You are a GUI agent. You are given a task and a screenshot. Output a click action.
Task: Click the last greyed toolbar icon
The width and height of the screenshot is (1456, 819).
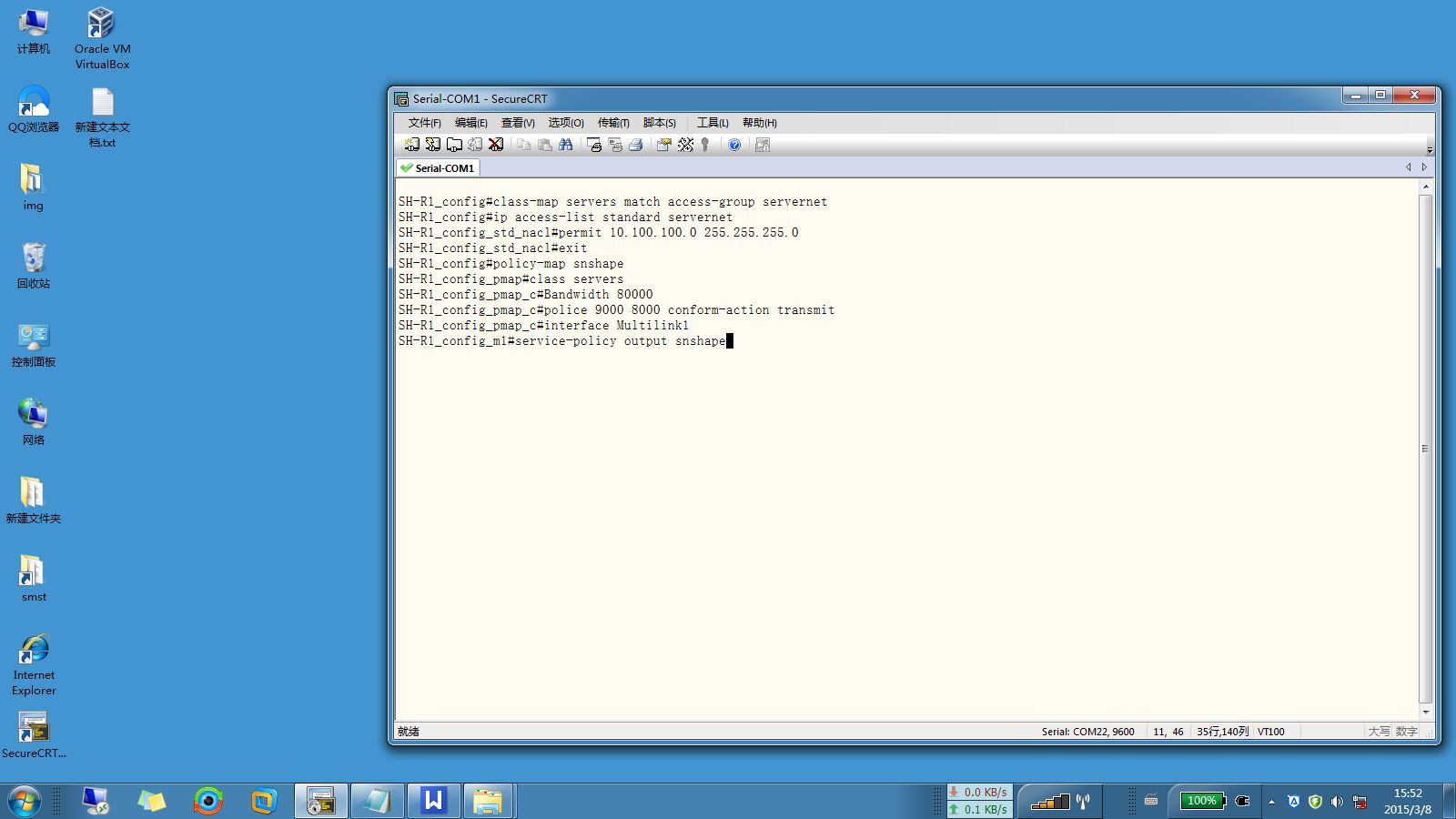pos(763,145)
